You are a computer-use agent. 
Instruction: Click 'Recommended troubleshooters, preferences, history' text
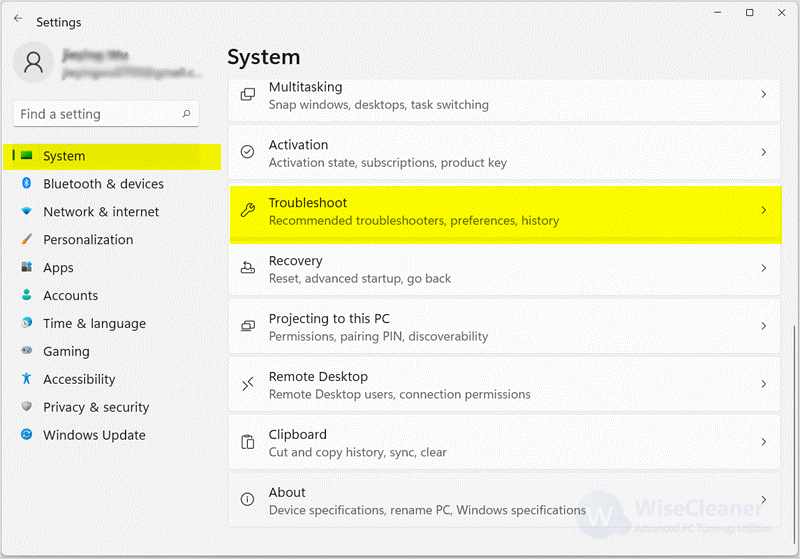point(414,220)
